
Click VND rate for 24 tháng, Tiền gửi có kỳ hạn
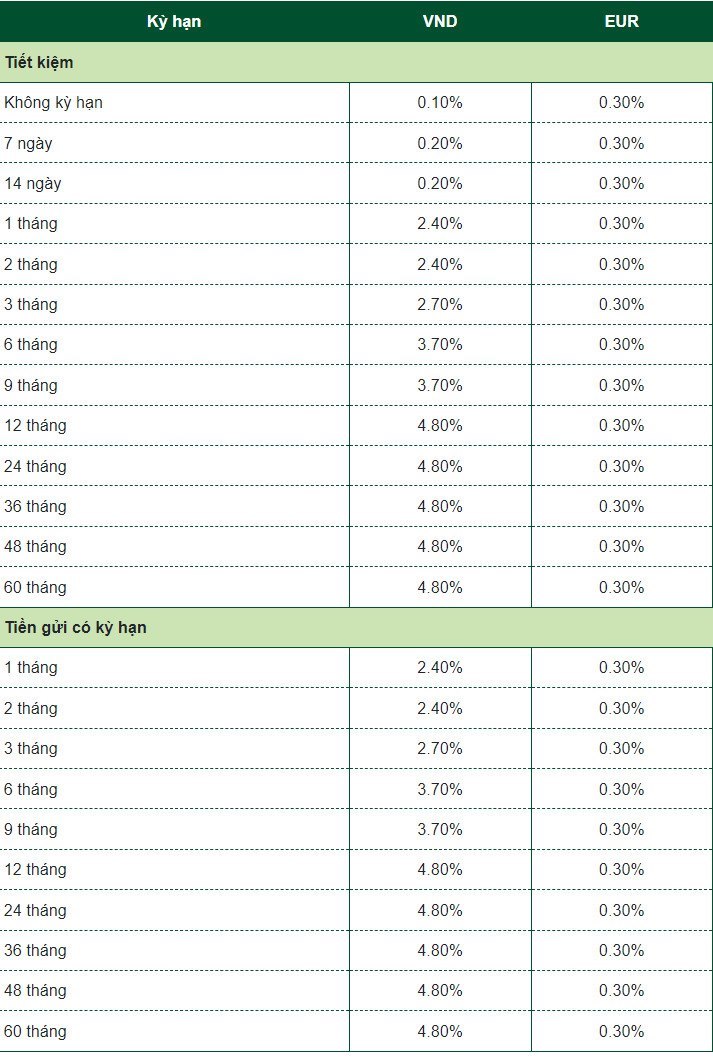click(440, 910)
